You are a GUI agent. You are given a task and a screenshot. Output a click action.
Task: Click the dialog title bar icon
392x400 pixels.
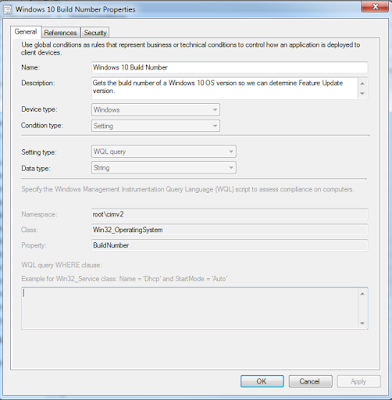click(x=7, y=9)
